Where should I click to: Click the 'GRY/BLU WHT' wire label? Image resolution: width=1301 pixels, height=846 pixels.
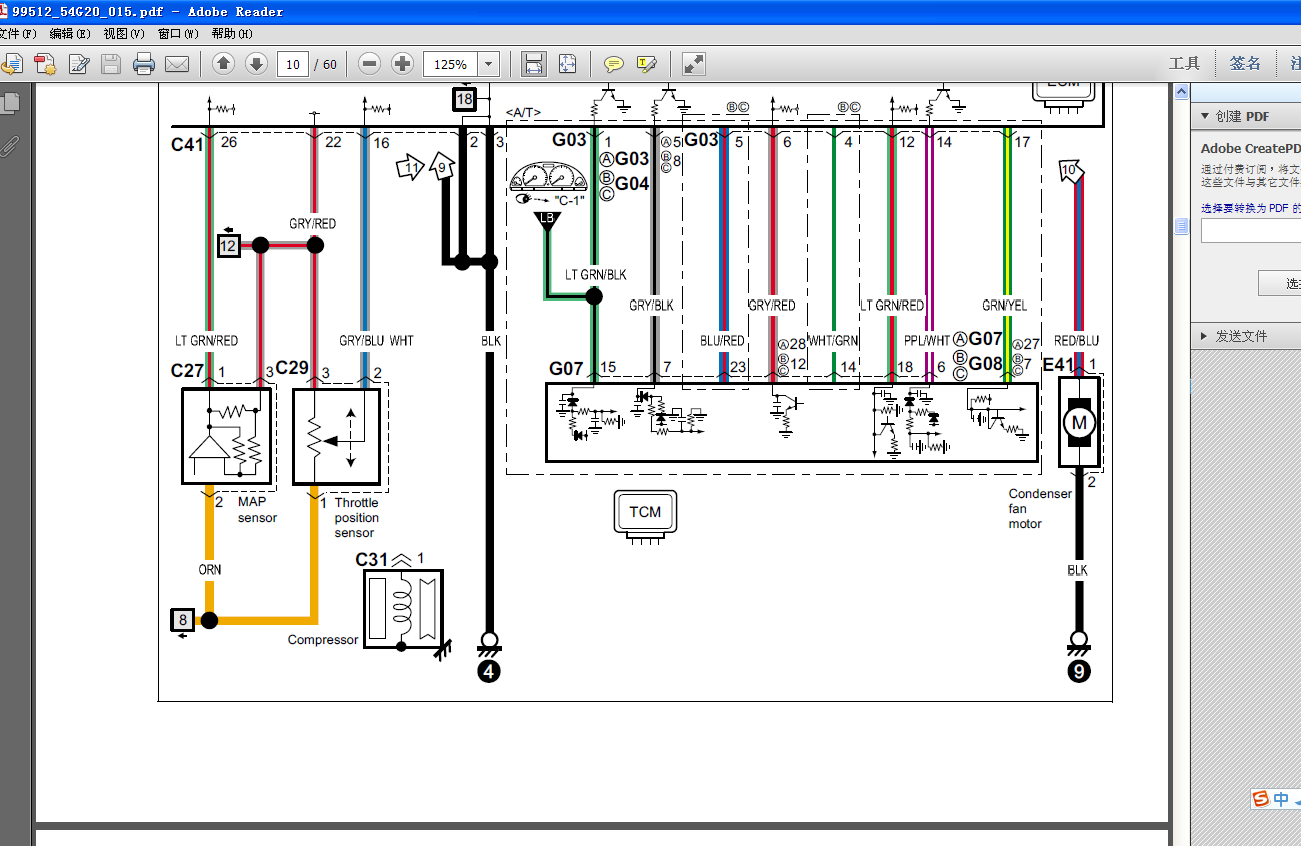click(376, 341)
